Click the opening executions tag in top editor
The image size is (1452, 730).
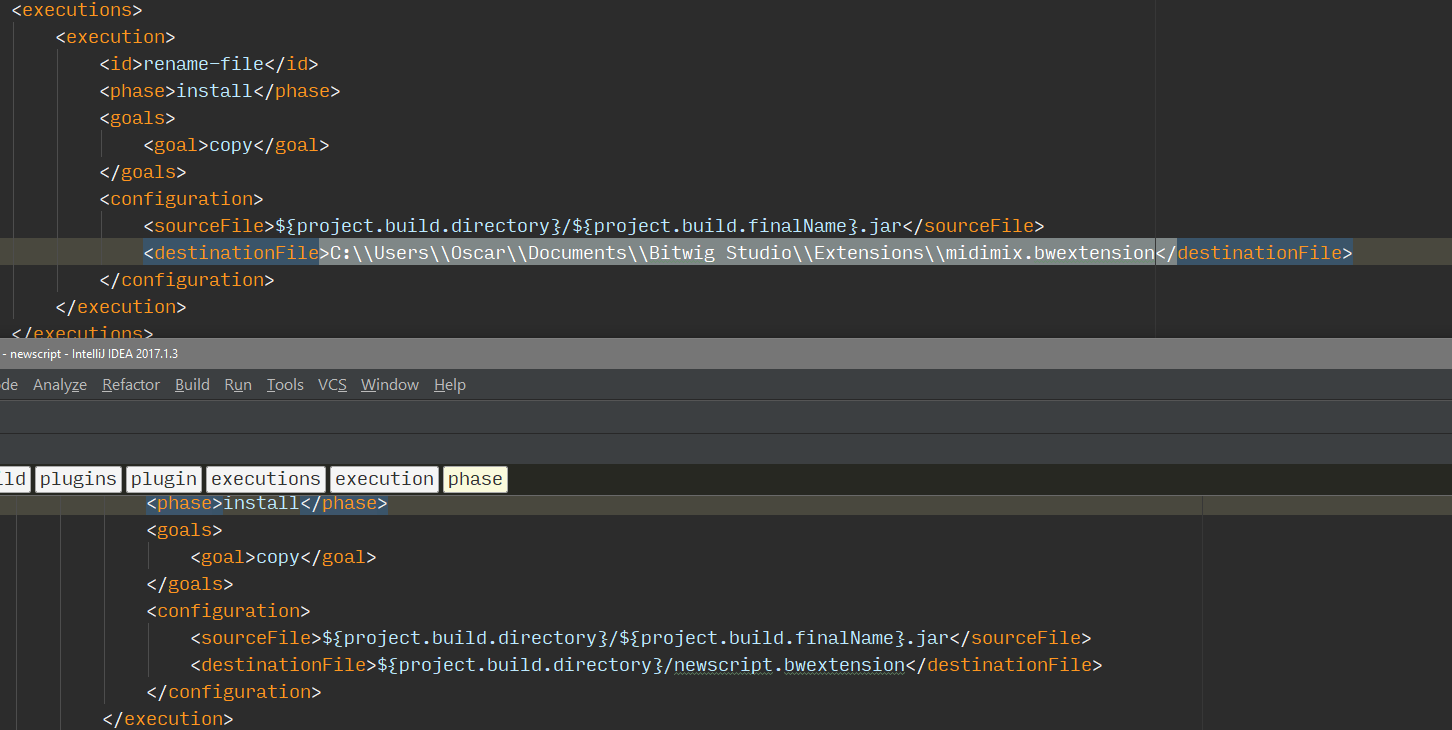point(77,10)
